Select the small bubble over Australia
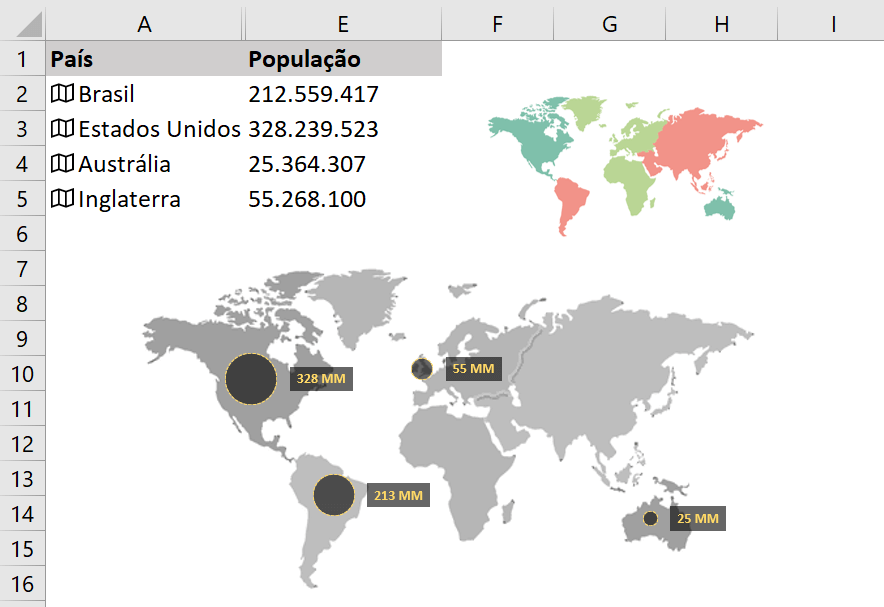 pyautogui.click(x=650, y=518)
